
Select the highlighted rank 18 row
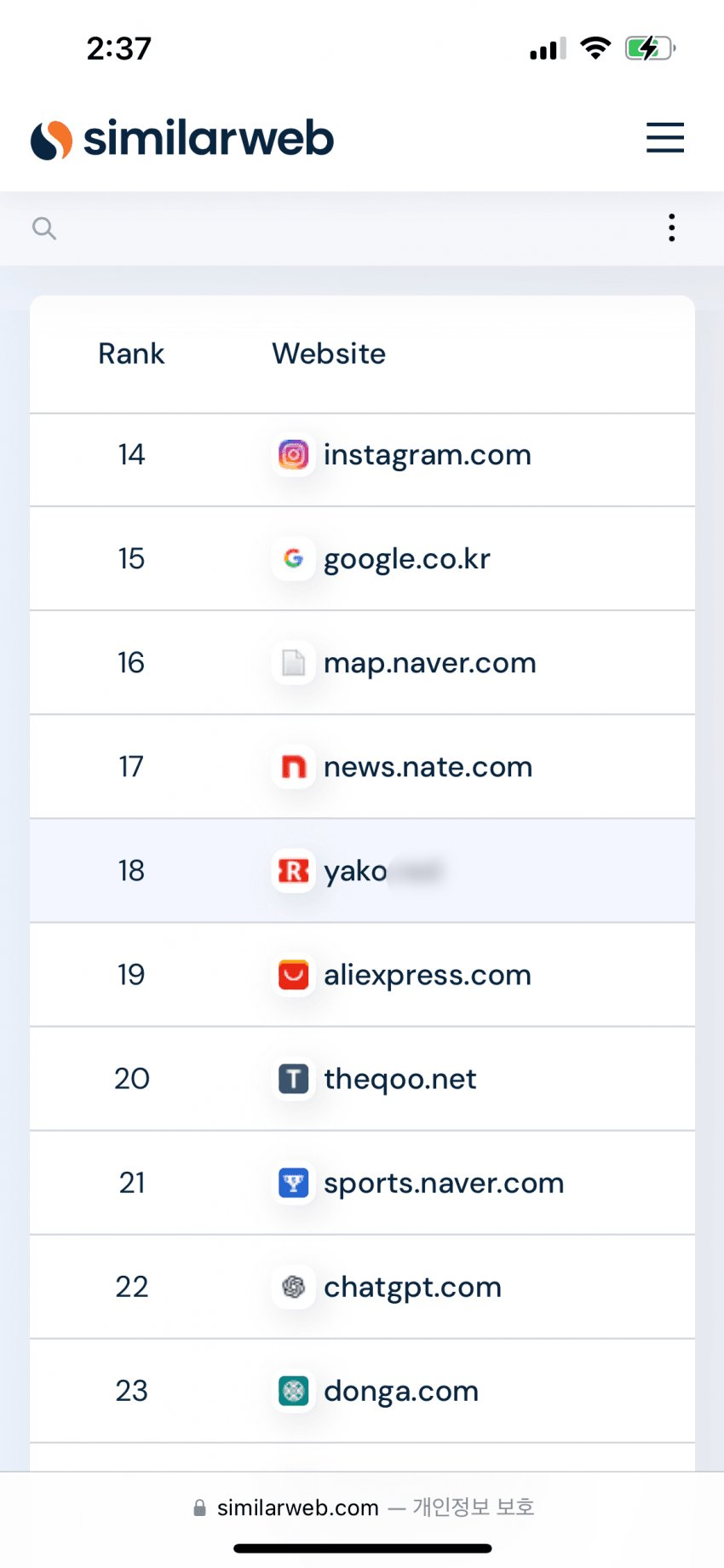click(x=362, y=871)
